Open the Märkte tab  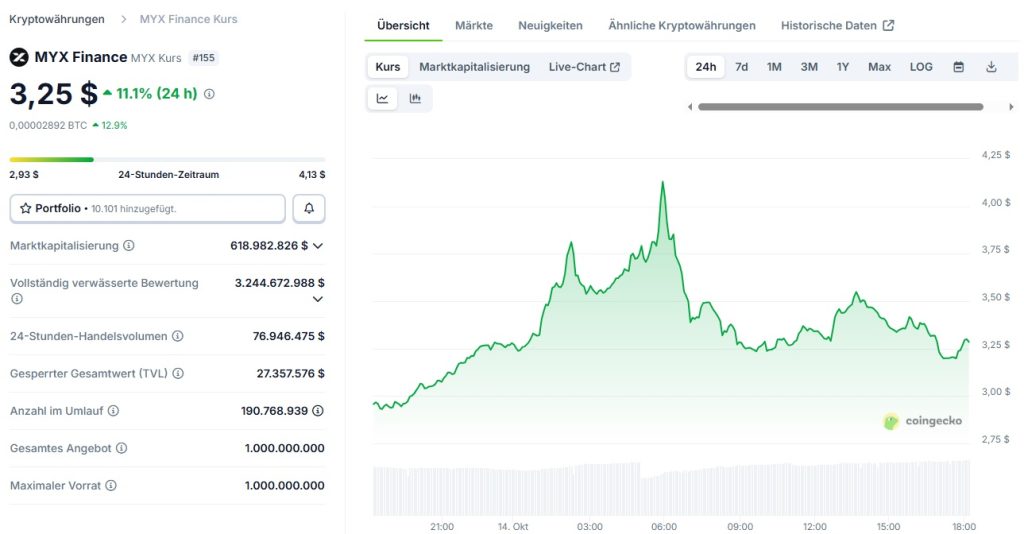(473, 25)
